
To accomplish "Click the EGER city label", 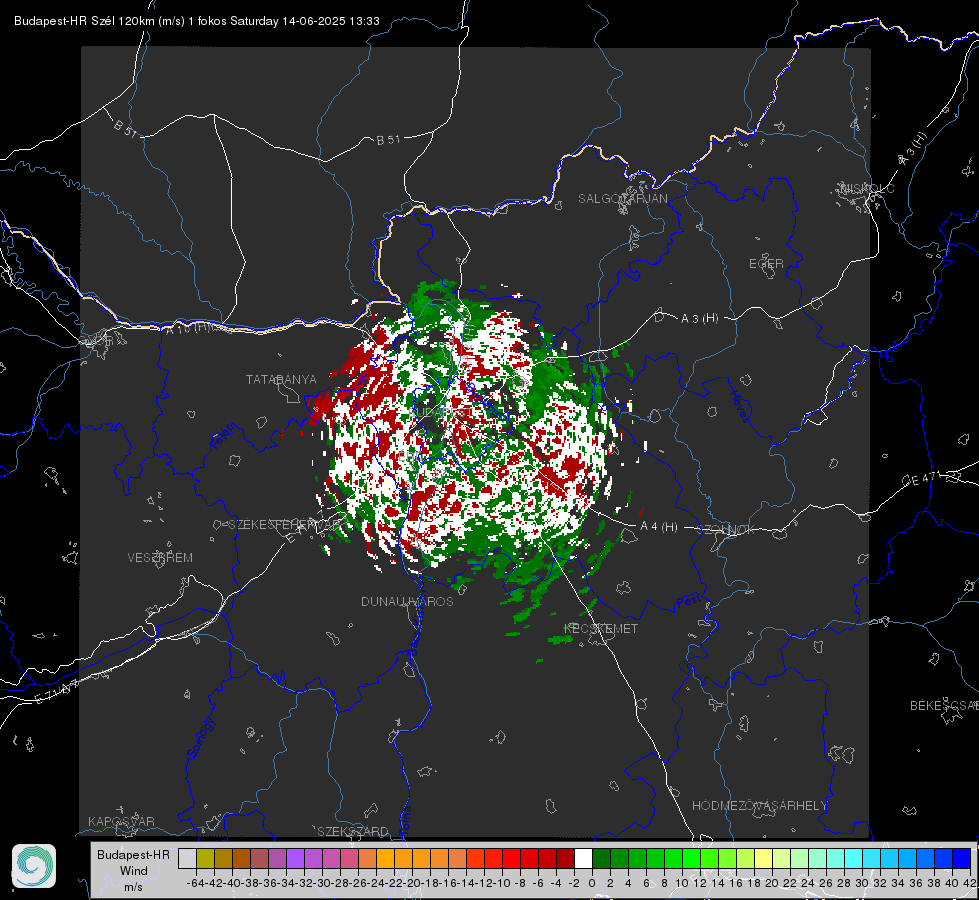I will [x=766, y=264].
